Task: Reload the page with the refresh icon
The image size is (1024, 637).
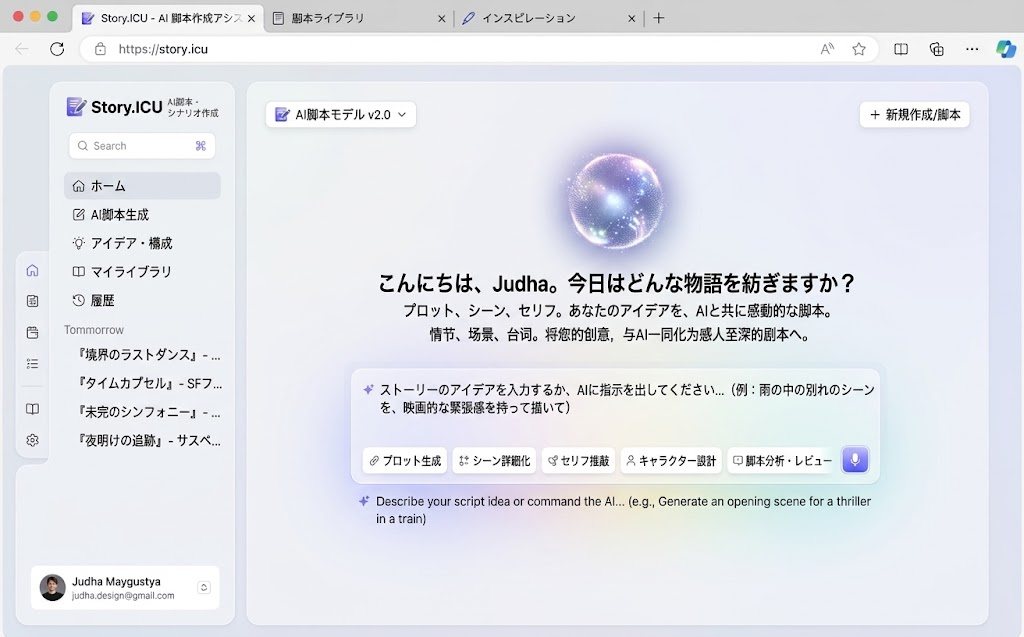Action: point(57,49)
